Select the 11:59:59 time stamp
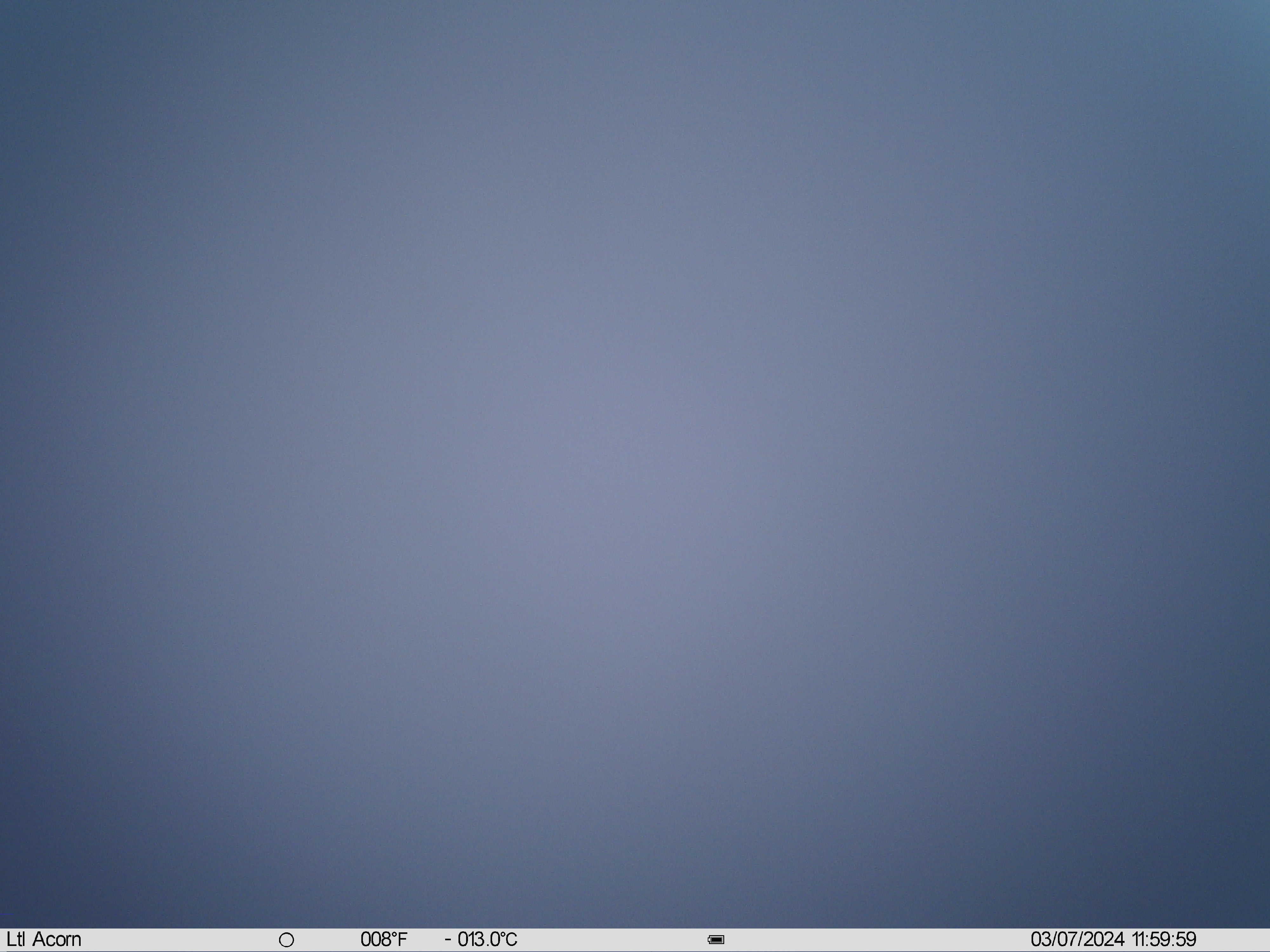The width and height of the screenshot is (1270, 952). [x=1164, y=939]
